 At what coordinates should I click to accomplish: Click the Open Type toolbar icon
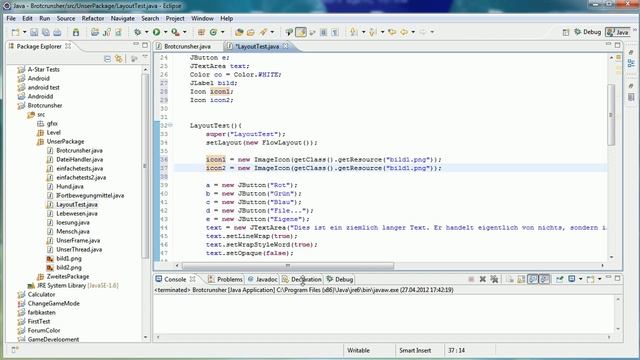coord(239,32)
